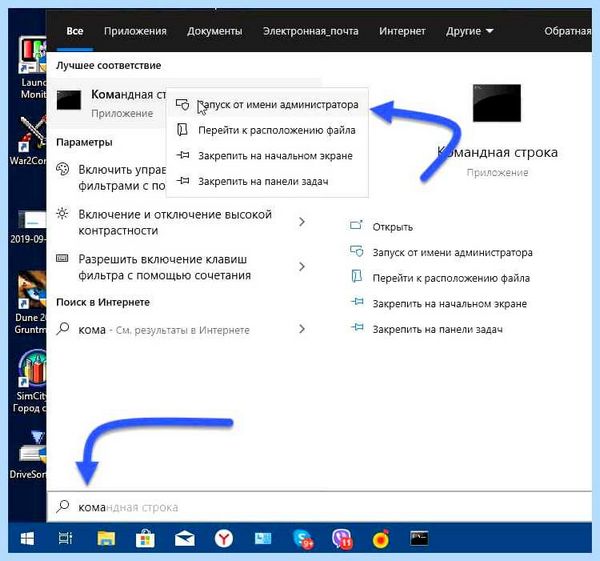Click the pin to taskbar icon in right pane
Screen dimensions: 600x561
coord(357,327)
